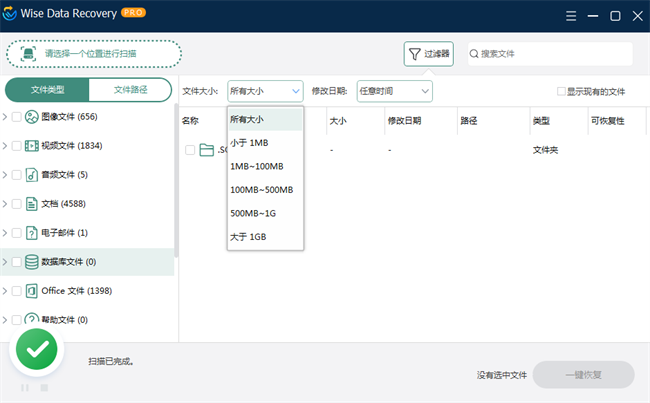Choose the 1MB~100MB size option
The image size is (650, 403).
tap(257, 166)
